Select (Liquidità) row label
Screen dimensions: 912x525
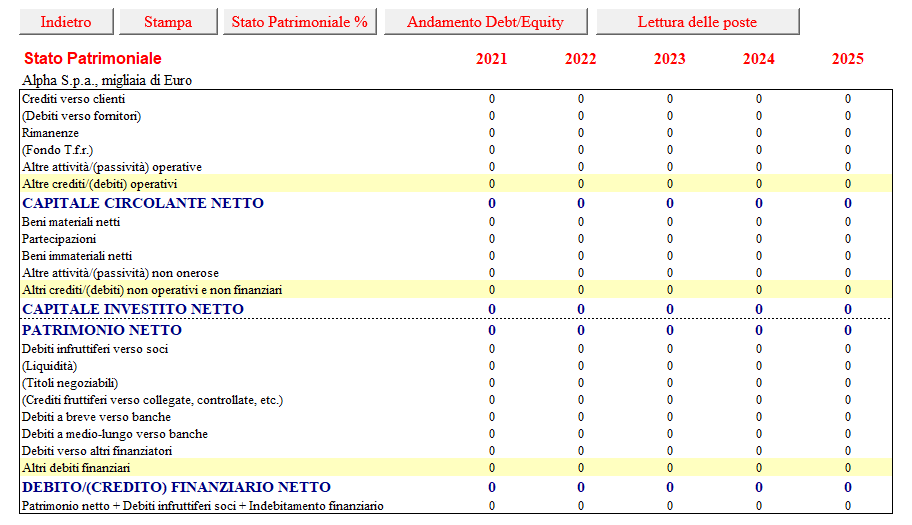[x=49, y=366]
